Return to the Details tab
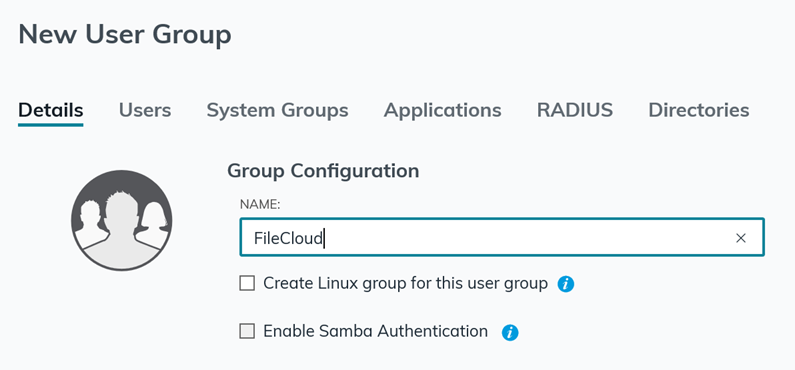The image size is (795, 370). tap(51, 110)
